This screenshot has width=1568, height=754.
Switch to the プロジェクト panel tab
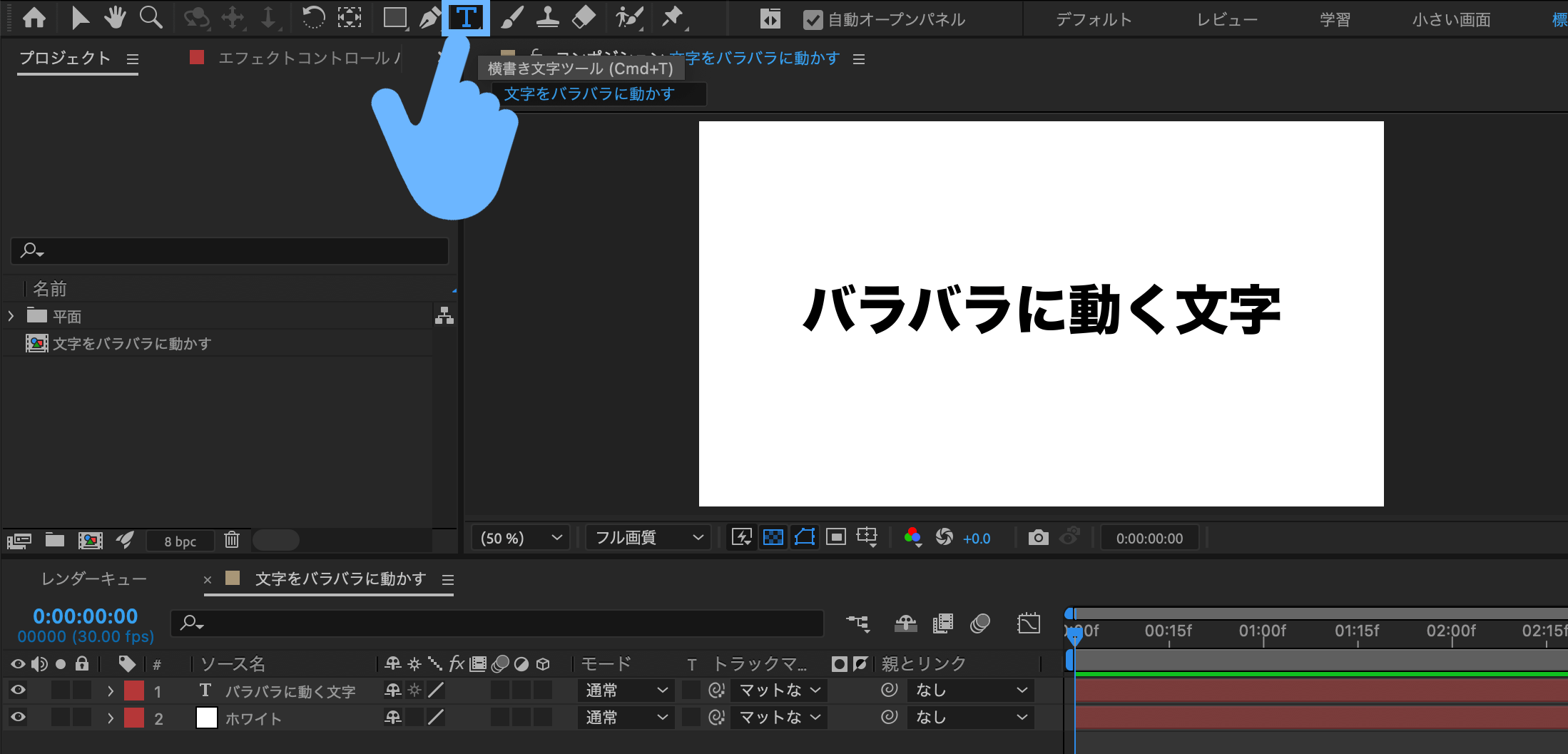[64, 58]
